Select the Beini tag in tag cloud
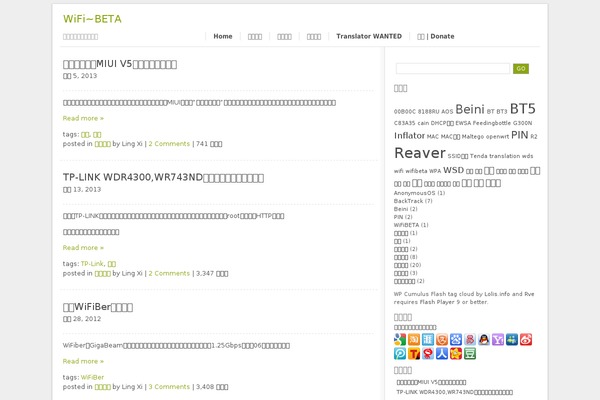The width and height of the screenshot is (600, 400). tap(470, 109)
